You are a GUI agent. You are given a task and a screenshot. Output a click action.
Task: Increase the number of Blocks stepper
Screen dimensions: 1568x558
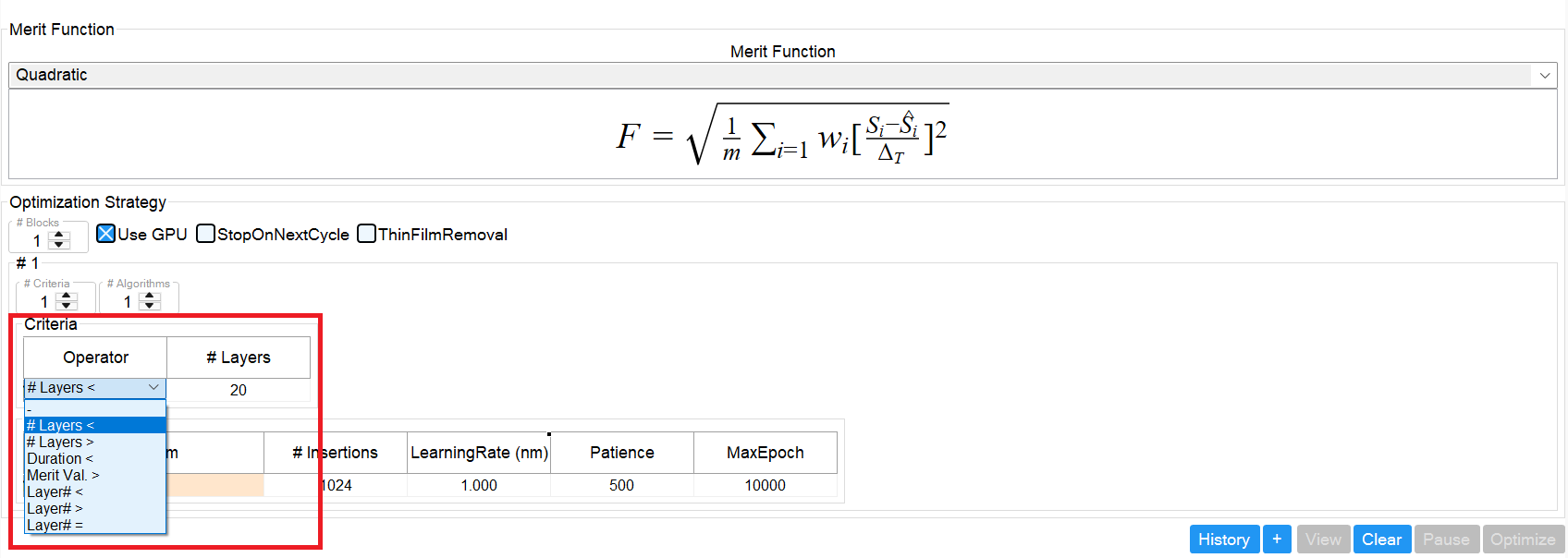coord(59,236)
